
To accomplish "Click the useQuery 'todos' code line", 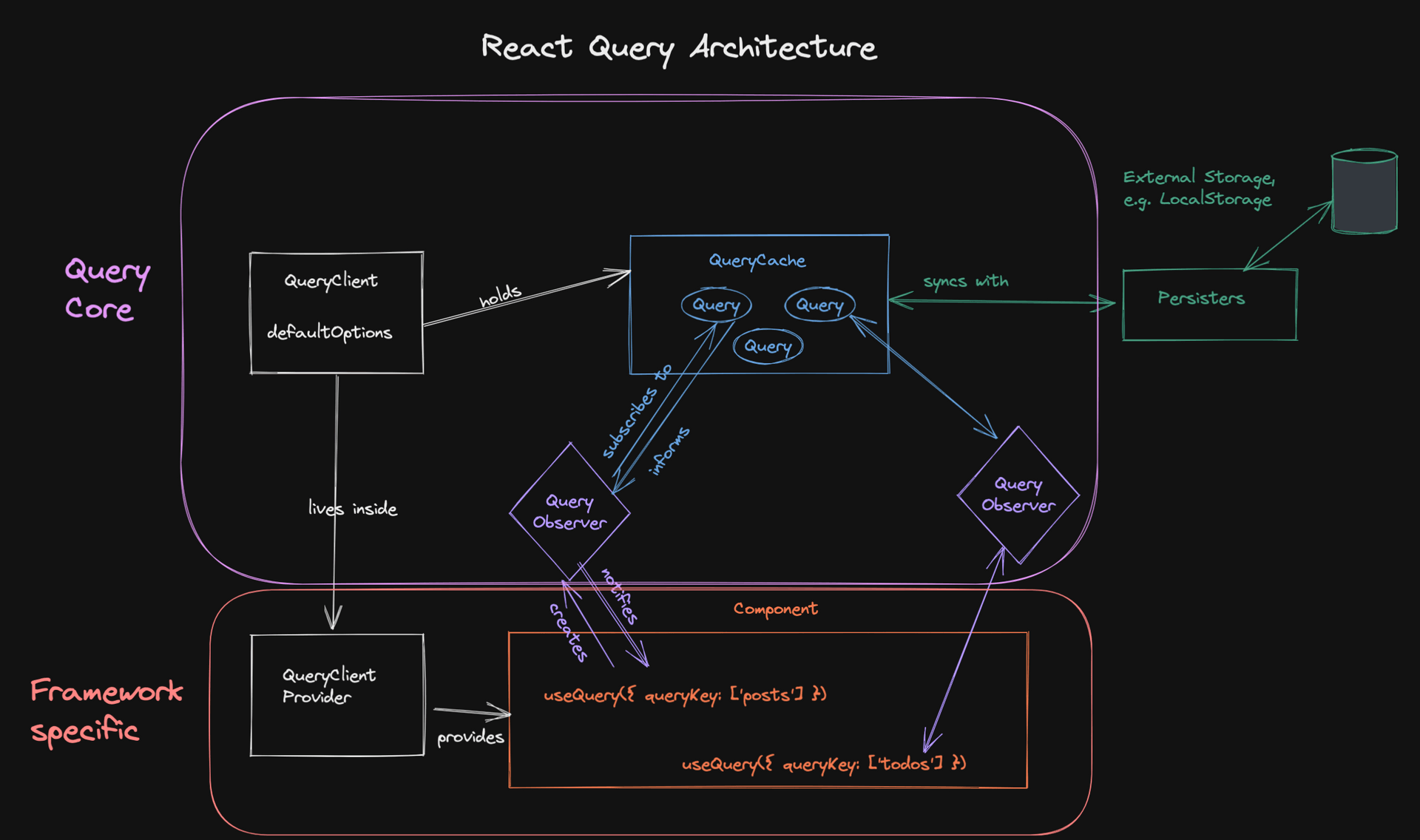I will click(x=824, y=764).
